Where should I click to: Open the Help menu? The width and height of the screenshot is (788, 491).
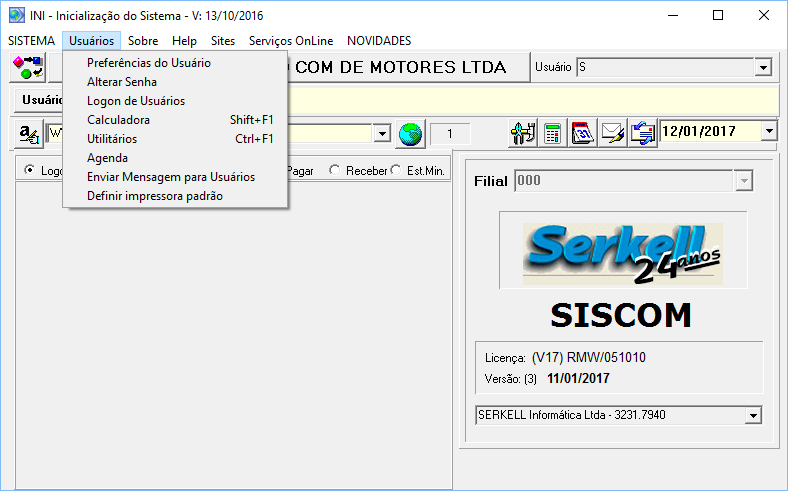click(184, 41)
